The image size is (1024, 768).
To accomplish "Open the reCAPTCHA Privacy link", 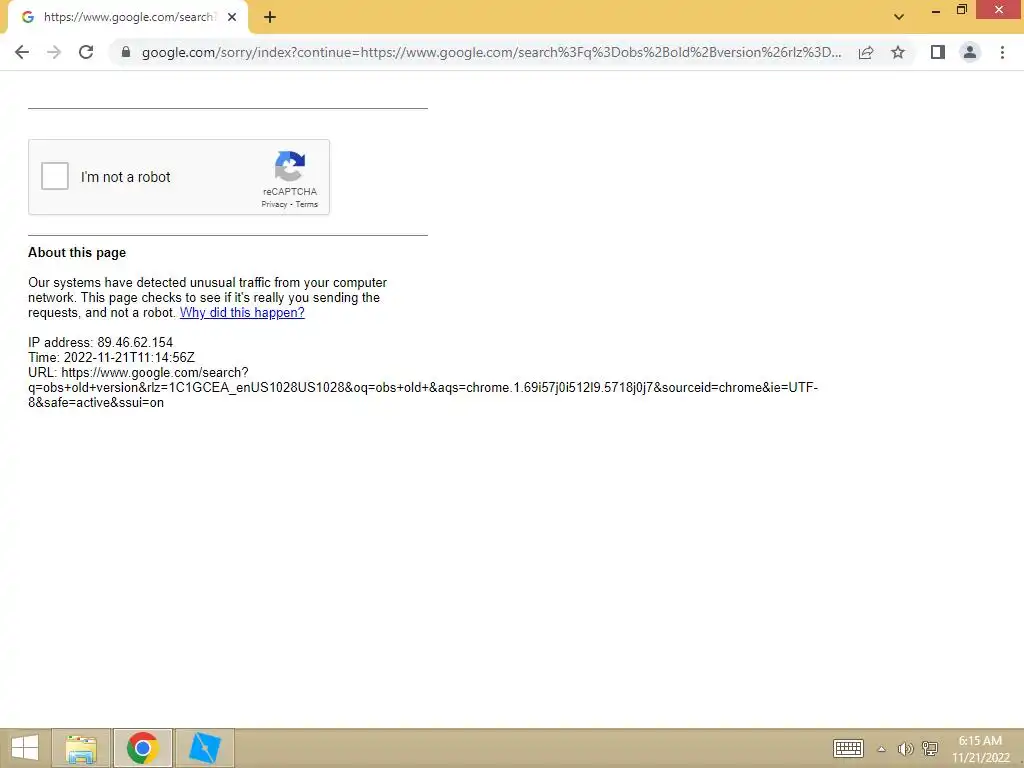I will [x=274, y=204].
